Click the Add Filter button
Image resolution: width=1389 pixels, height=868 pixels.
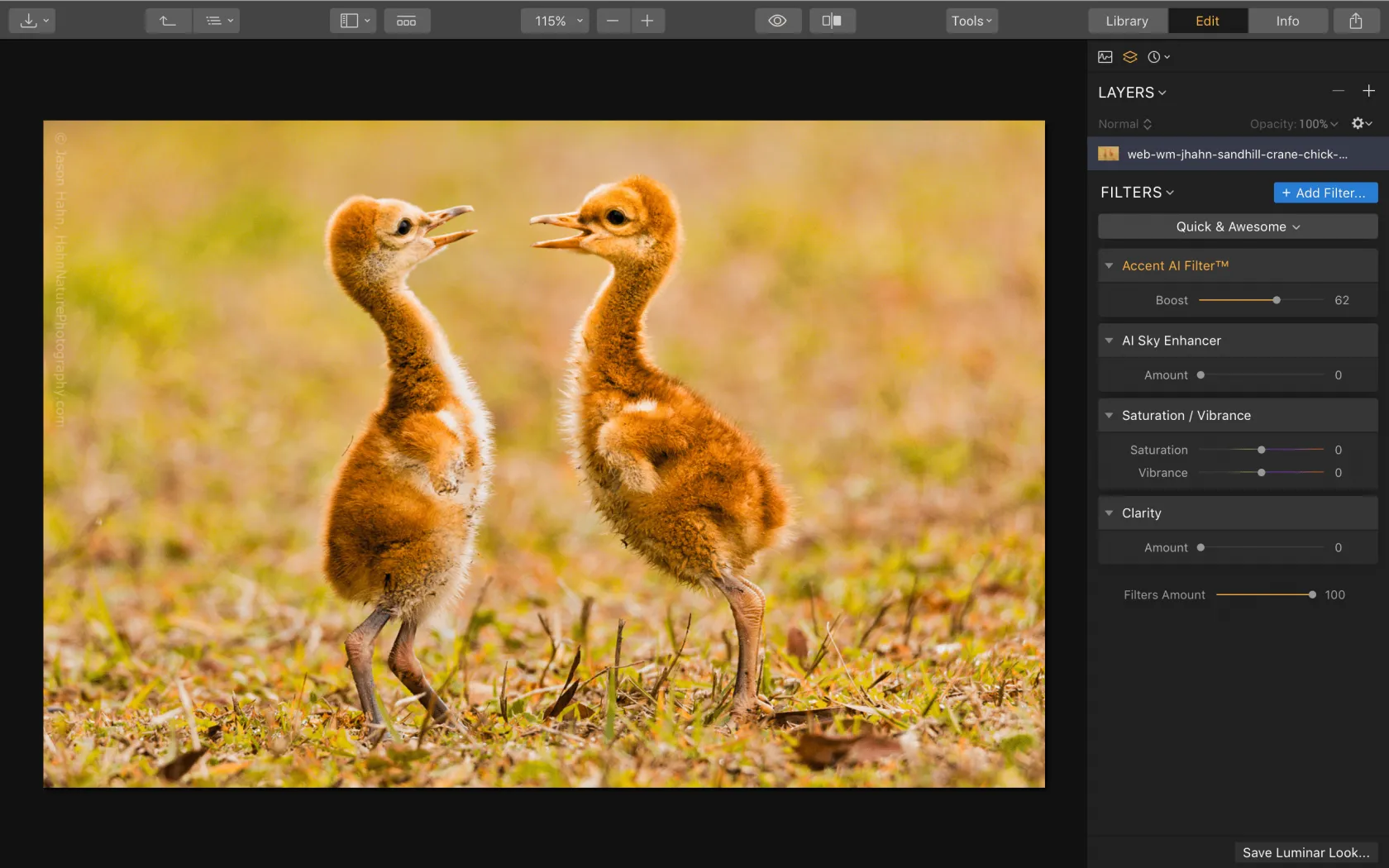(x=1325, y=193)
